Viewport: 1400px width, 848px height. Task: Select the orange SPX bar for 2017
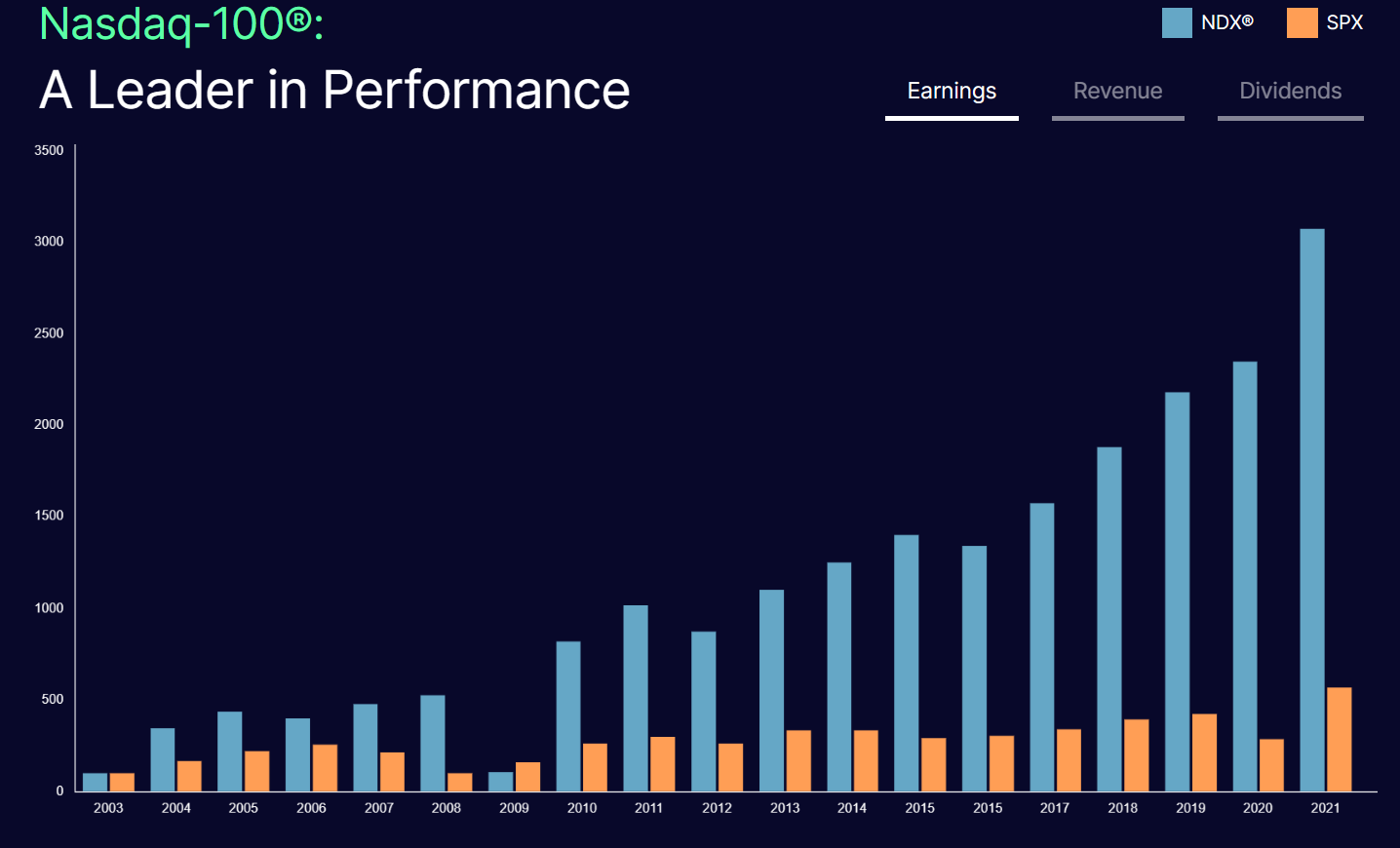[x=1069, y=760]
